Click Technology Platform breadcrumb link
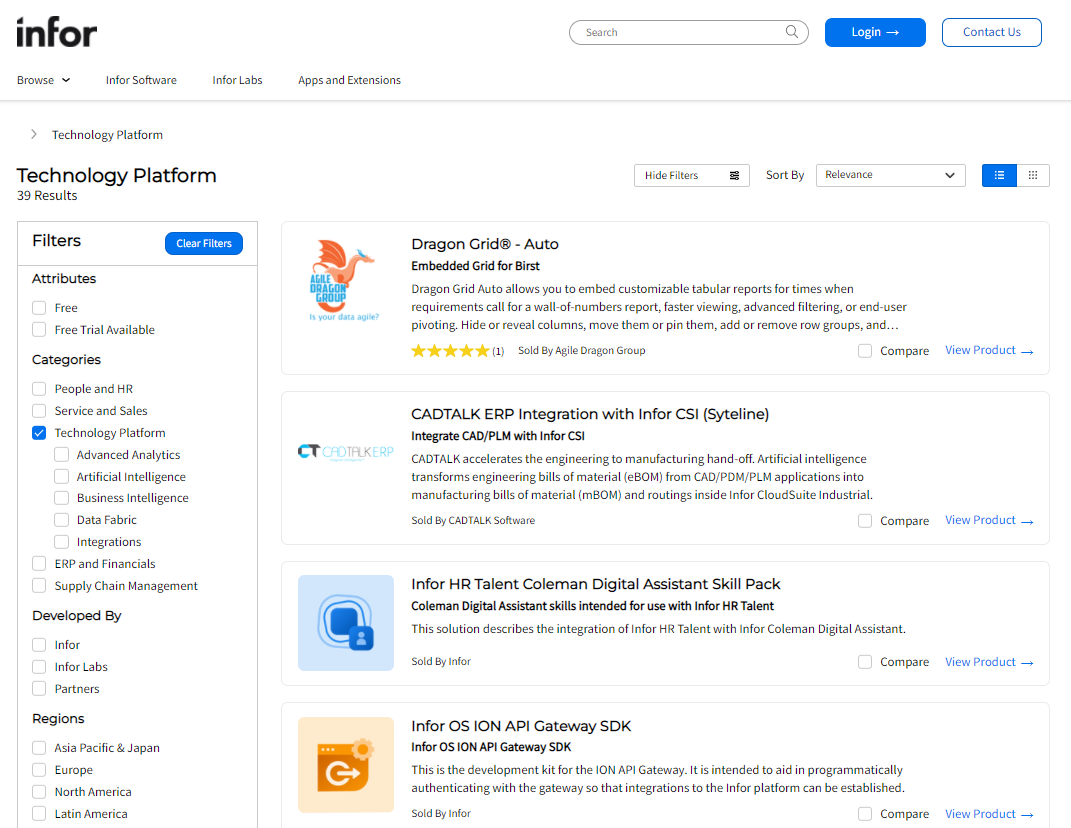Image resolution: width=1071 pixels, height=828 pixels. 107,135
